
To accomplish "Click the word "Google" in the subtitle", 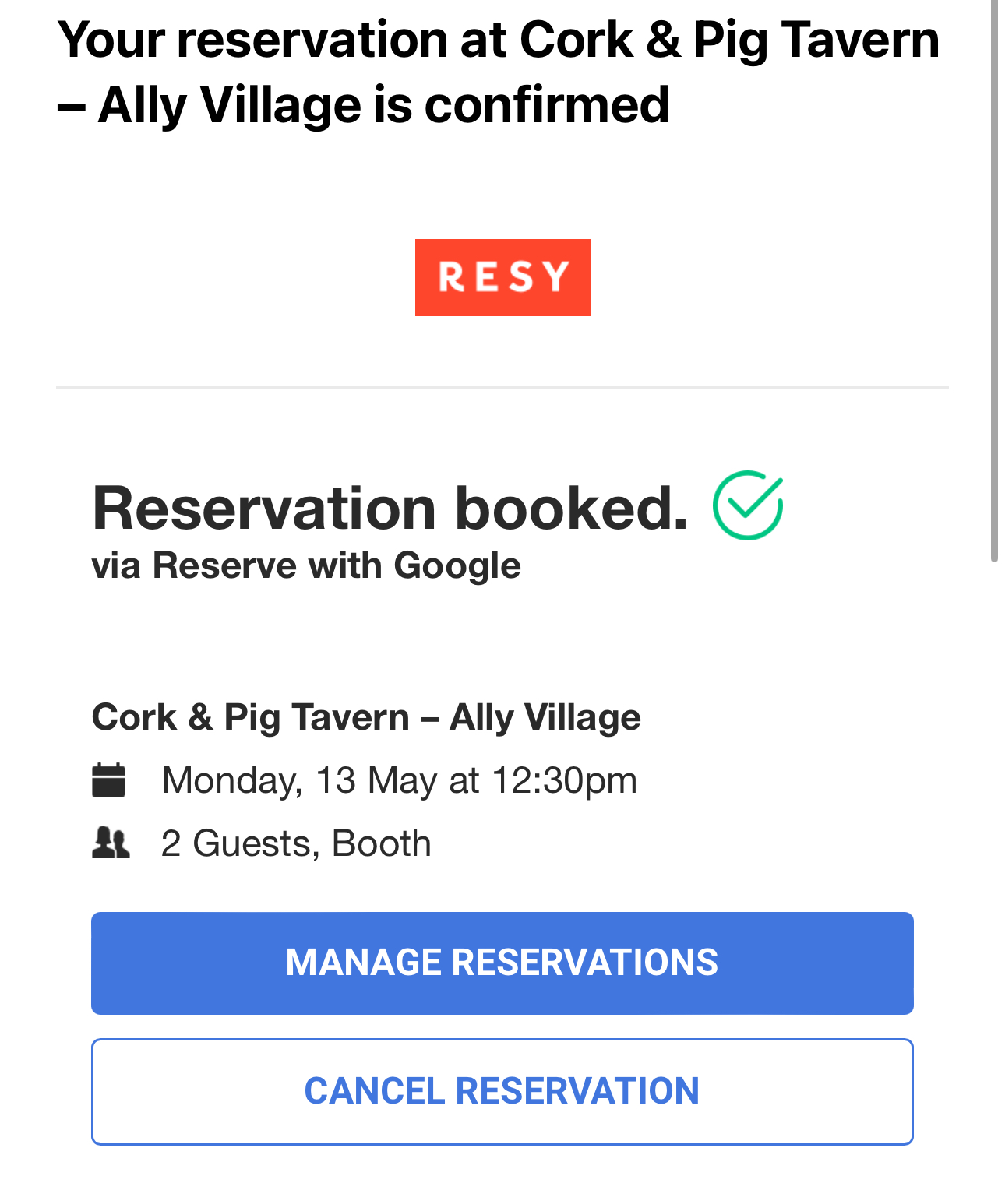I will (x=457, y=565).
